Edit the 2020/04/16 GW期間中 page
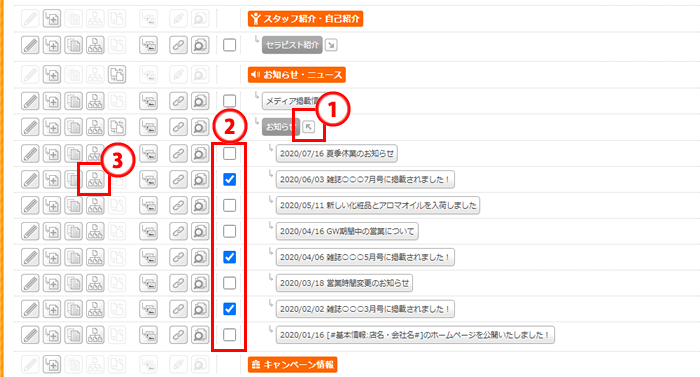This screenshot has height=377, width=700. point(30,231)
